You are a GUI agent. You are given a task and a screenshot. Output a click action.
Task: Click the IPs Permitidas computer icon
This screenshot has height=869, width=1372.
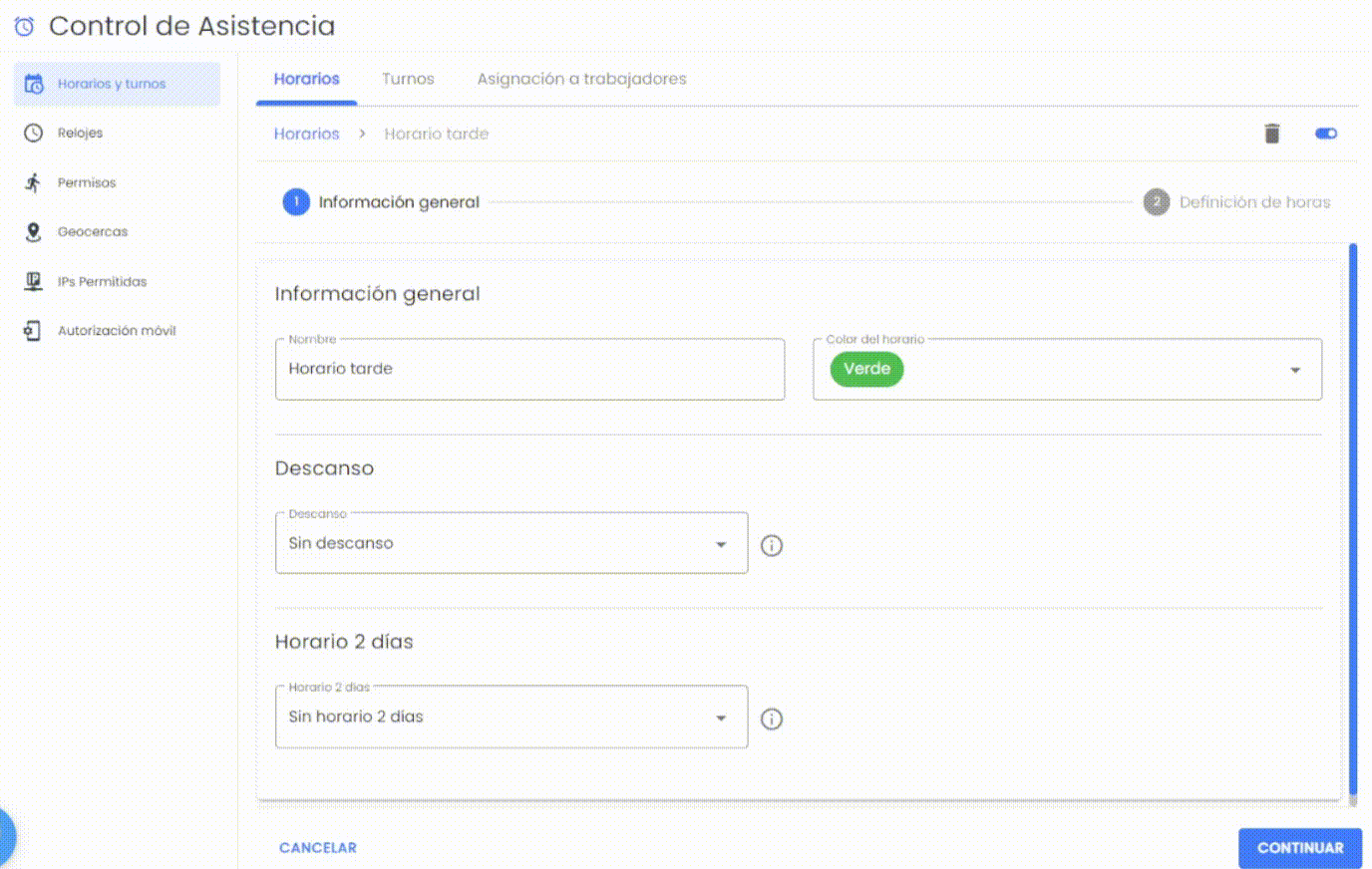33,281
